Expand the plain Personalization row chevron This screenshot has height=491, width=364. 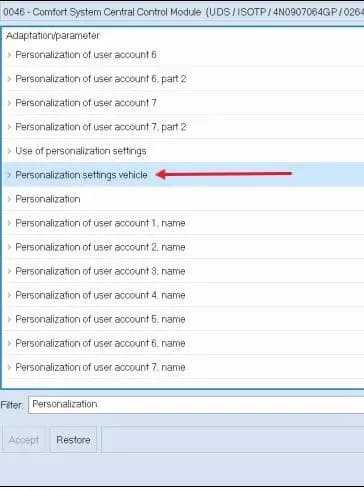(9, 199)
